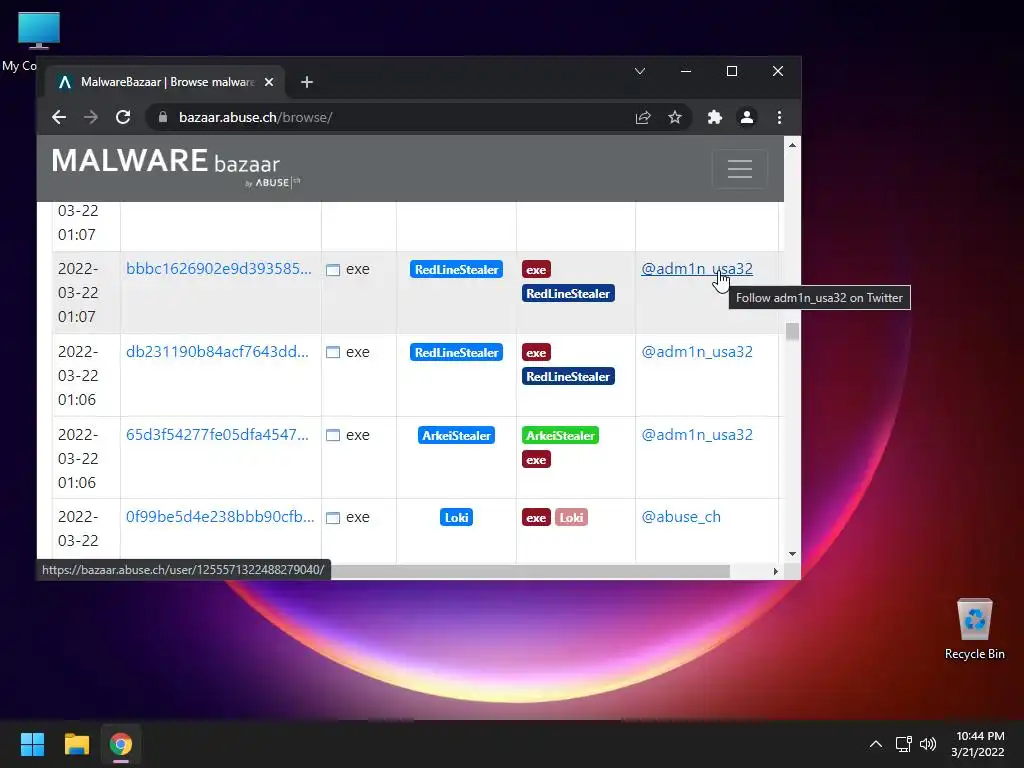Reload the MalwareBazaar page
The width and height of the screenshot is (1024, 768).
point(123,118)
